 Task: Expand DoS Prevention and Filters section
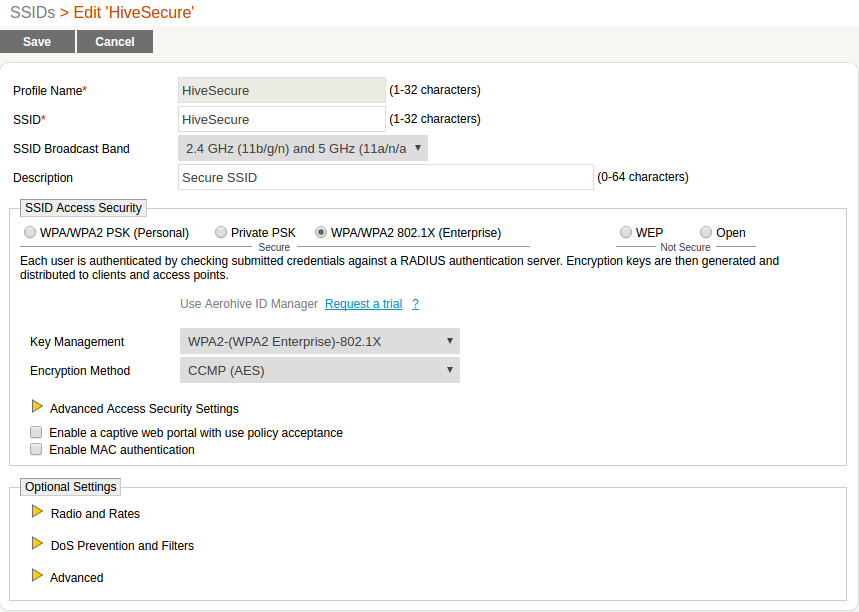point(37,544)
